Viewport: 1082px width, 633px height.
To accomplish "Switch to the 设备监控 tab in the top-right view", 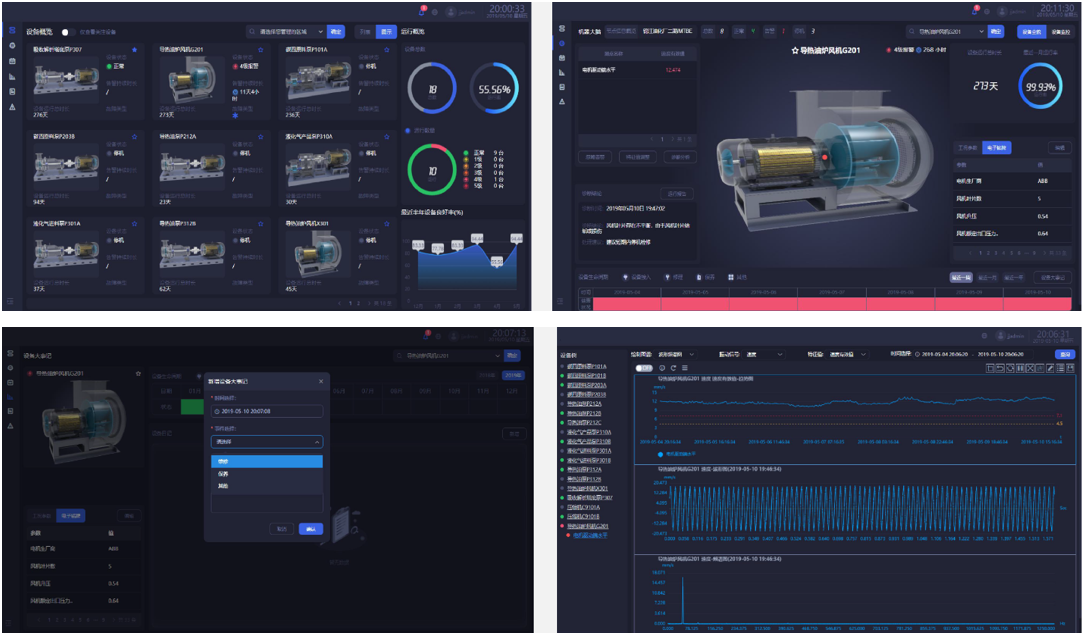I will tap(1061, 32).
